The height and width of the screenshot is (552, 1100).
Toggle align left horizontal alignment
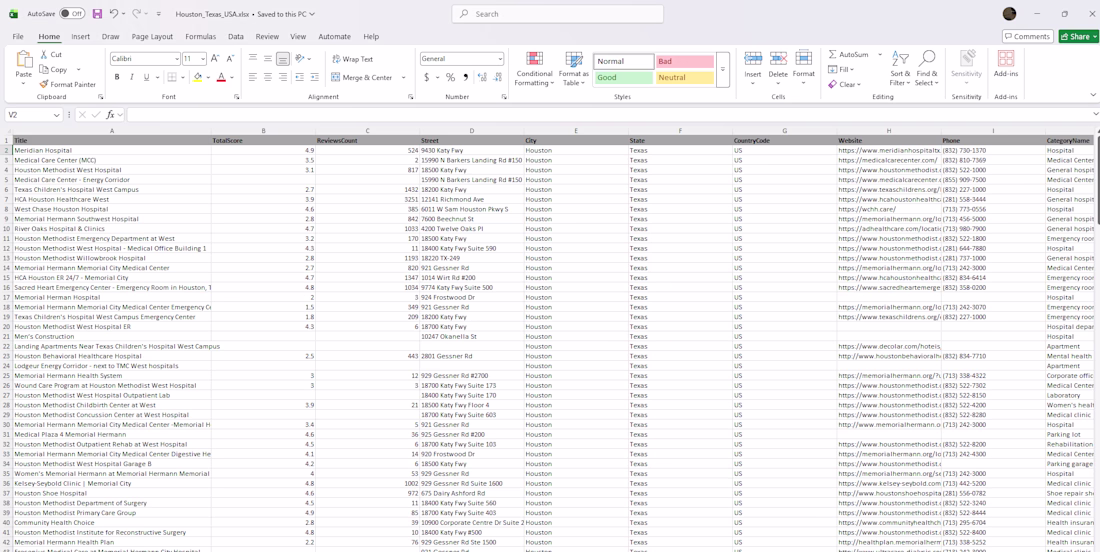click(x=253, y=77)
